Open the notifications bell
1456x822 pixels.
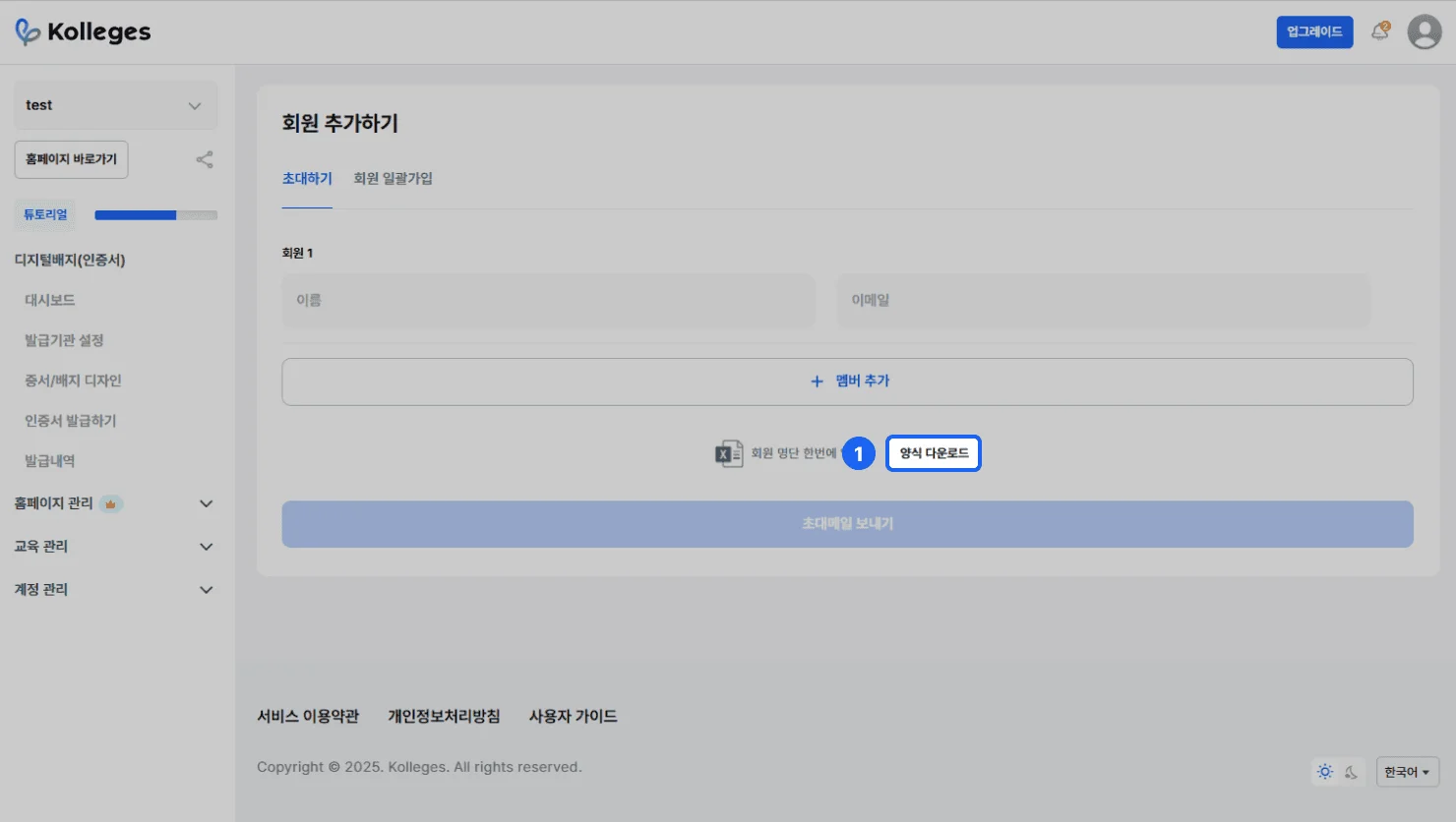pos(1380,31)
